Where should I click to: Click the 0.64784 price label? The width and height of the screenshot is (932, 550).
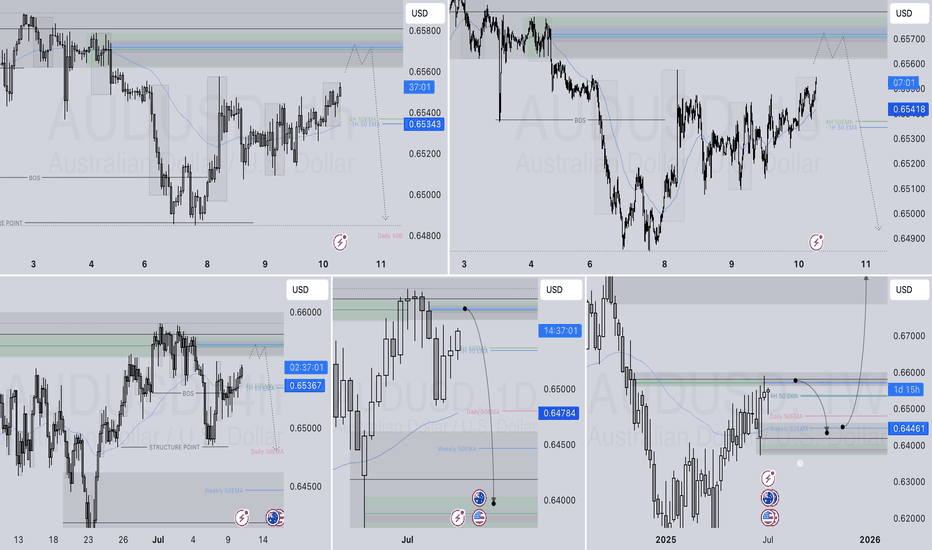(x=559, y=413)
